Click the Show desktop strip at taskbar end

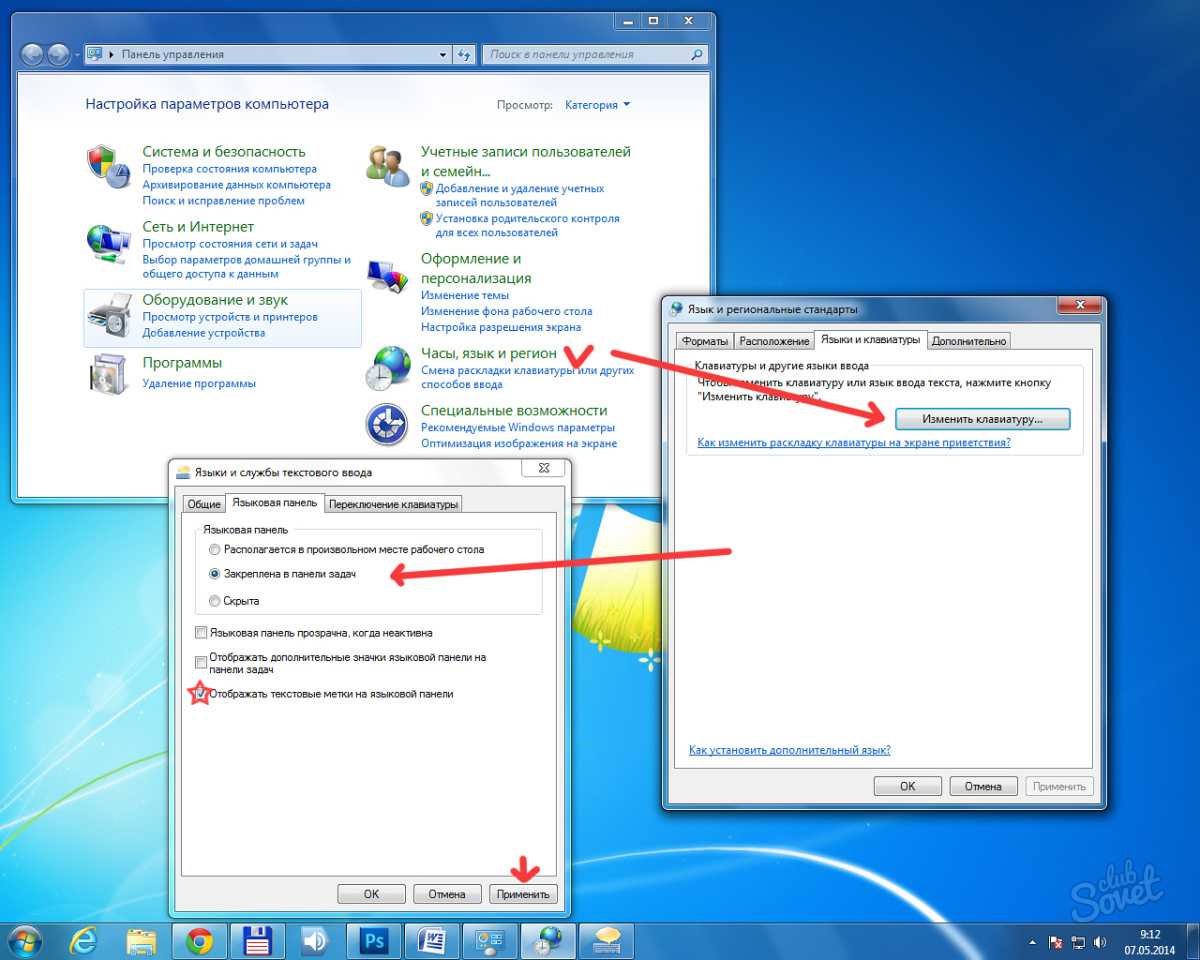pos(1192,942)
